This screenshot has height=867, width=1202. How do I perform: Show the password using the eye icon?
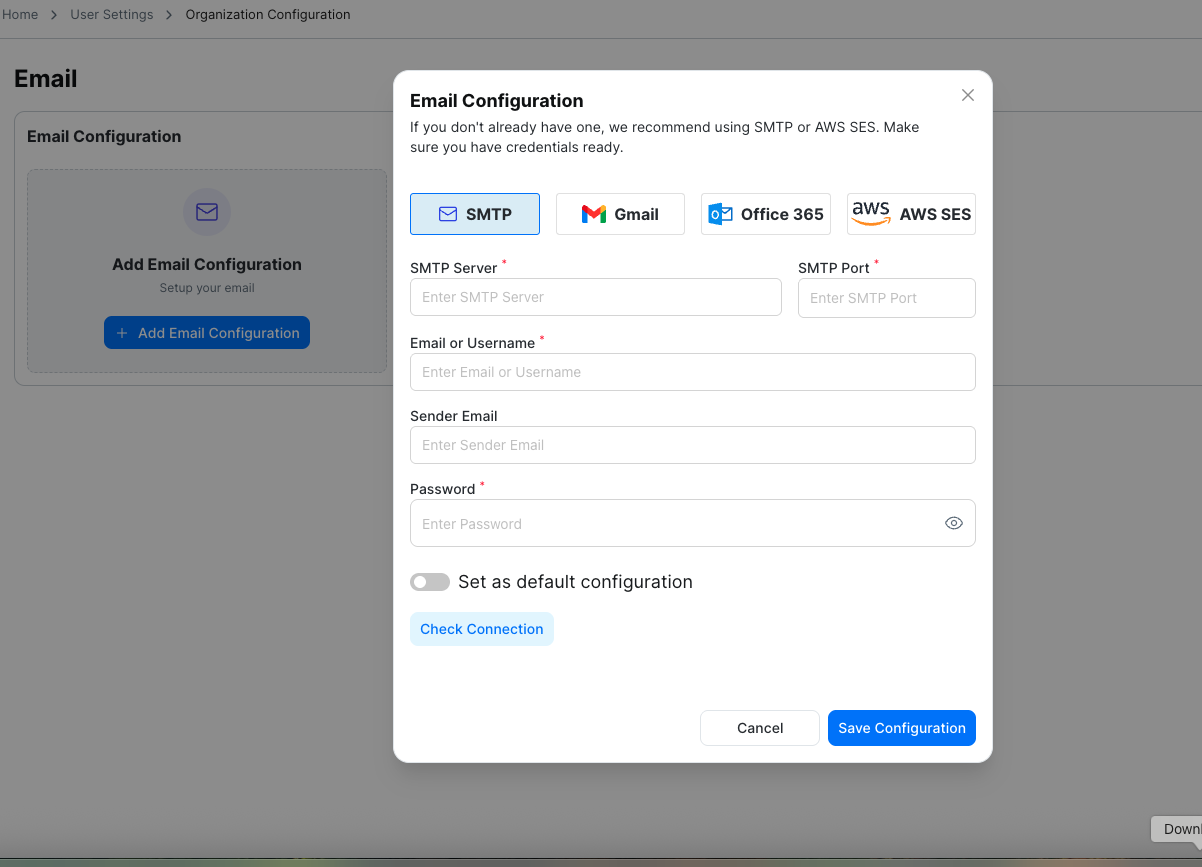click(x=953, y=522)
